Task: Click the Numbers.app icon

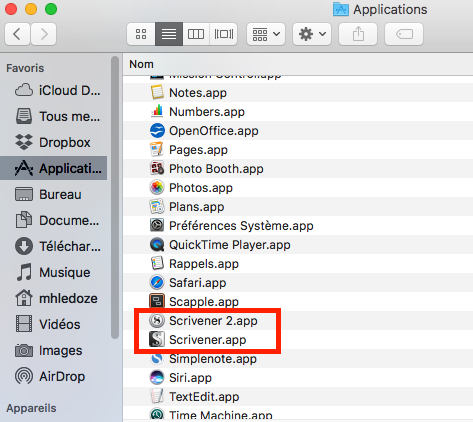Action: (x=157, y=111)
